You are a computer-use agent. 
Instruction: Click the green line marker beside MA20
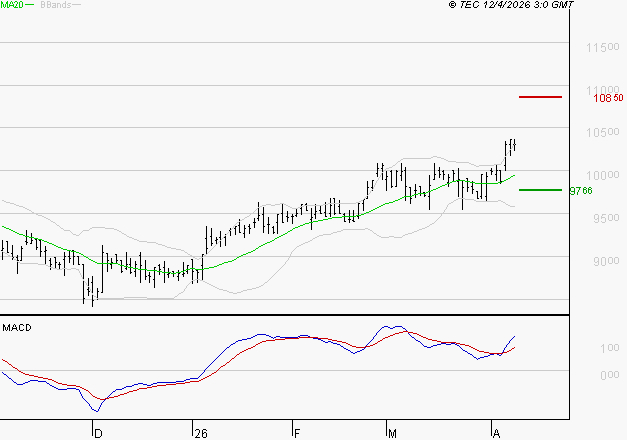click(x=30, y=6)
